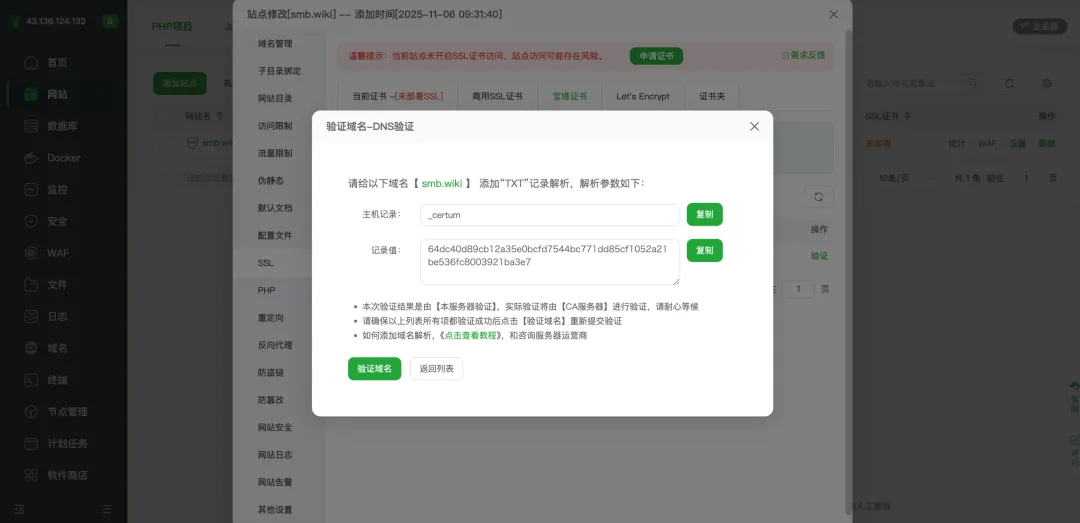Click the refresh icon above certificate list
The image size is (1080, 523).
(x=818, y=196)
